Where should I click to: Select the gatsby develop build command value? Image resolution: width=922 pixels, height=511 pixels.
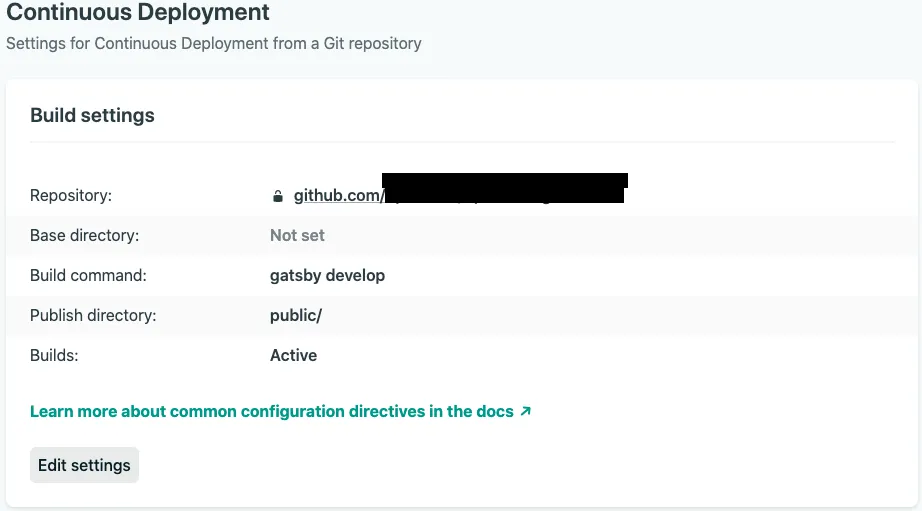[327, 275]
